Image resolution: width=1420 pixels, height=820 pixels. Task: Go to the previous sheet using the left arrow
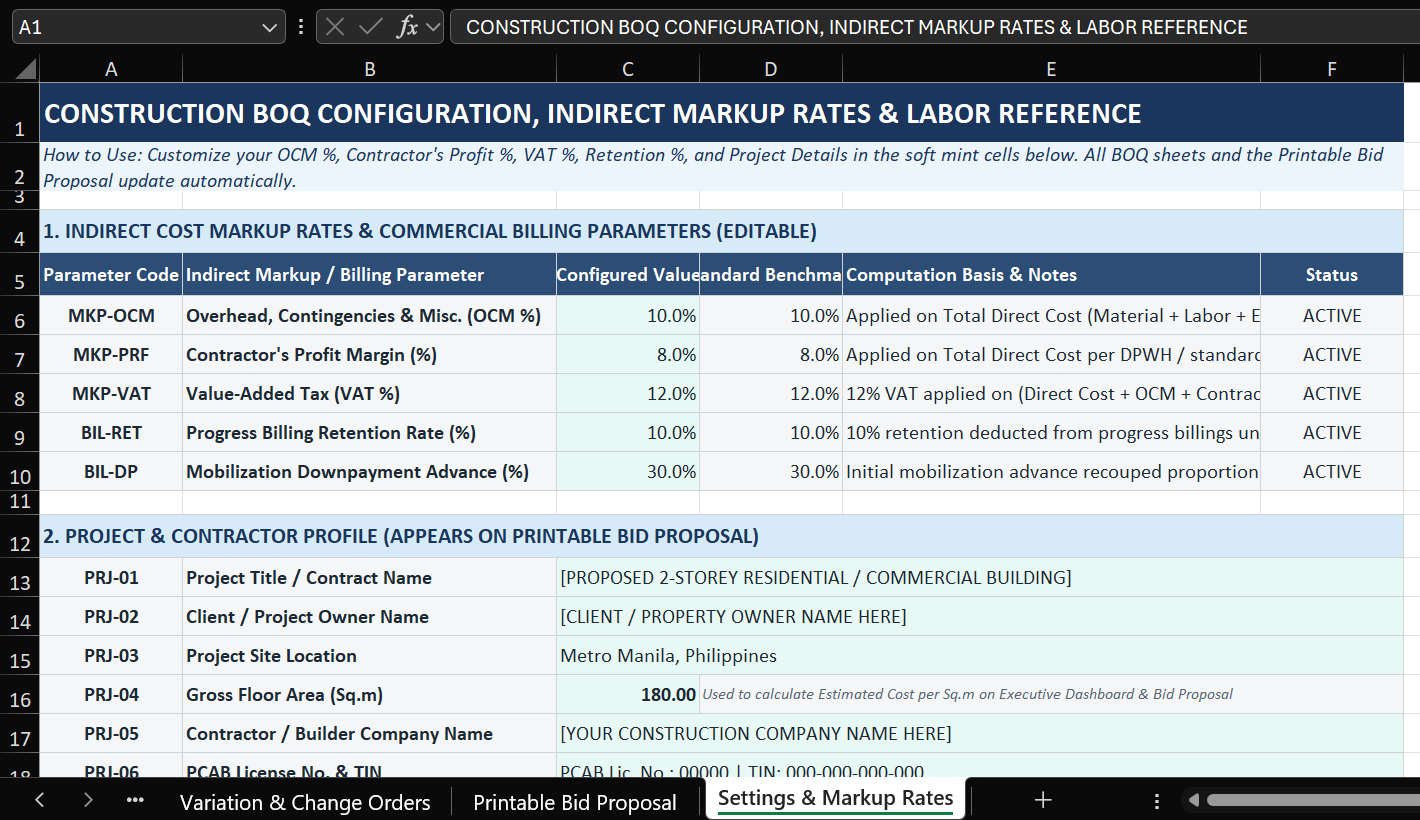click(x=40, y=800)
